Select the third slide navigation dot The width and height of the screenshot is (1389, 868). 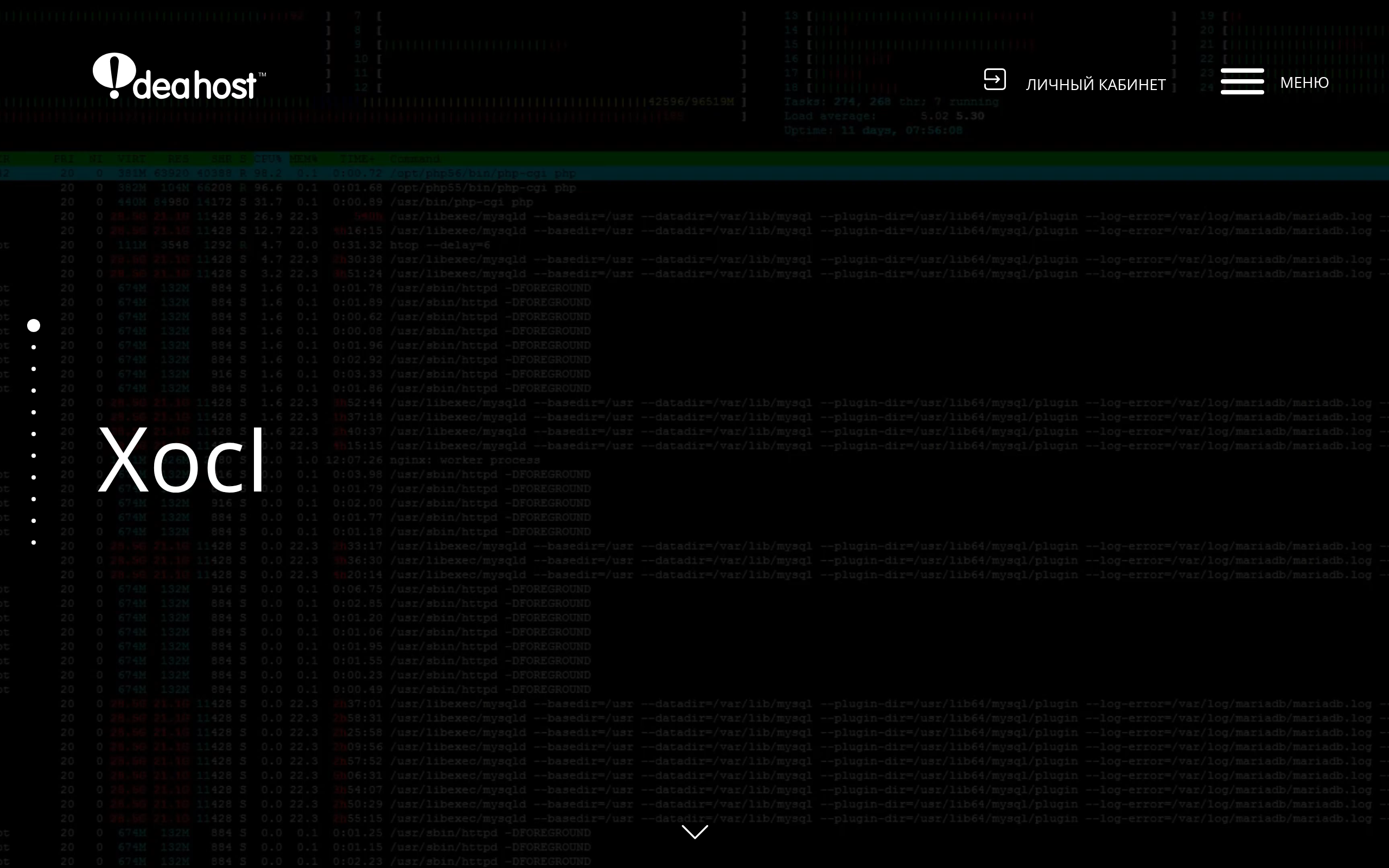[x=34, y=369]
